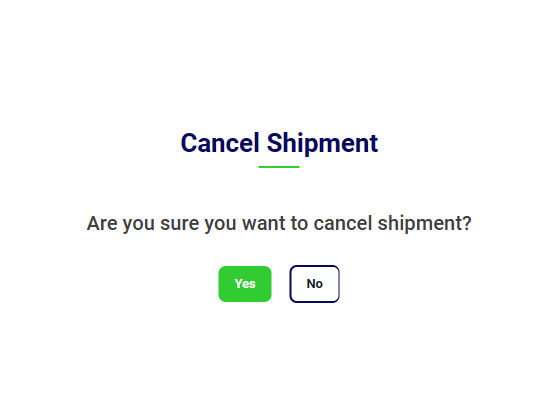Click the green underline below the heading

[279, 167]
